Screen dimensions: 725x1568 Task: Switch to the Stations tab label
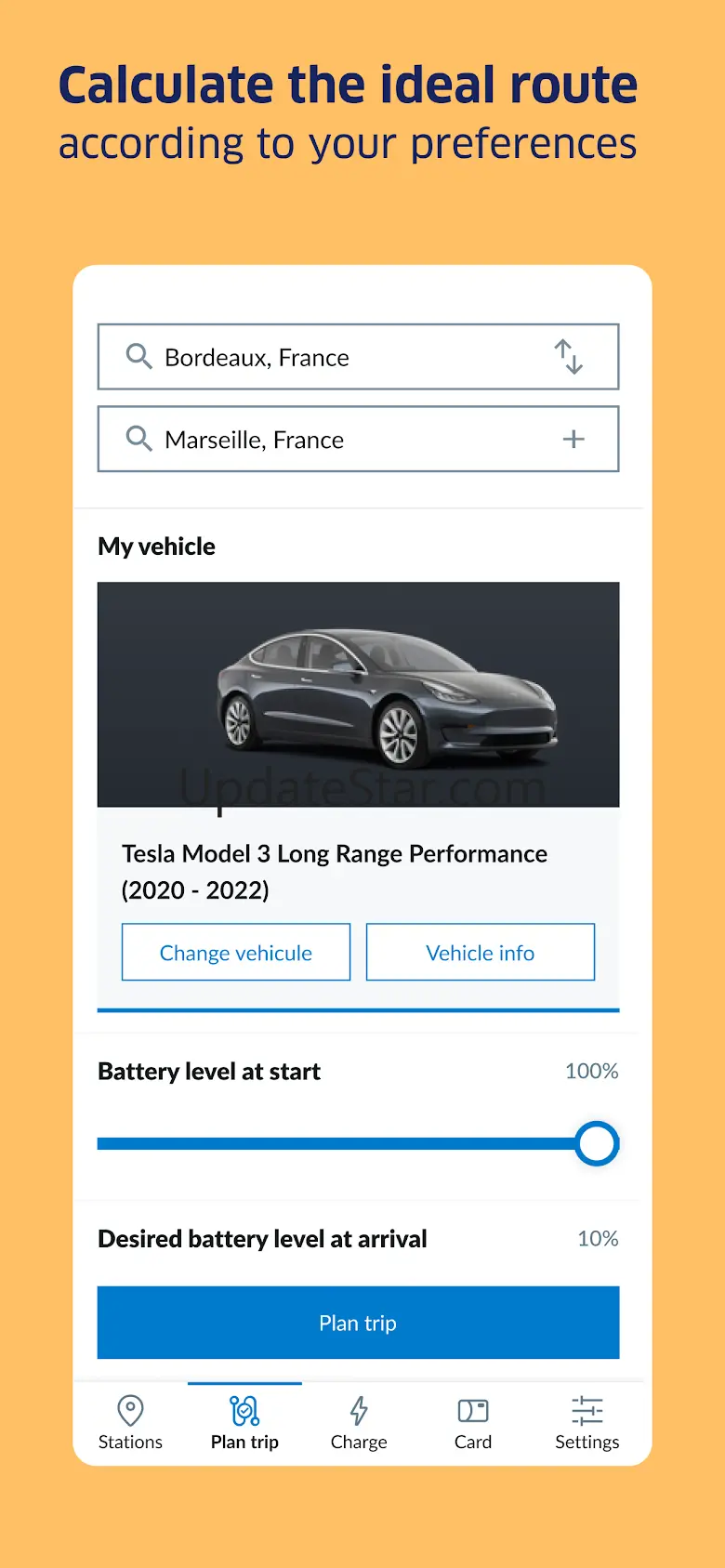point(130,1442)
